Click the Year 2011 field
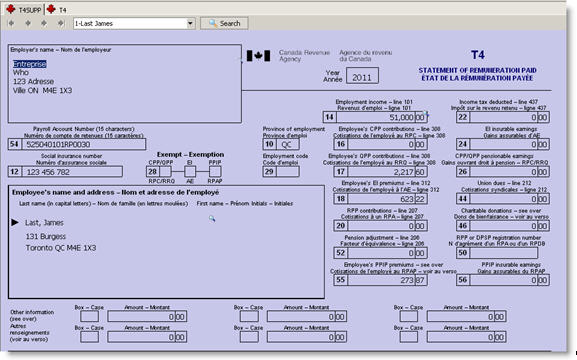This screenshot has height=360, width=577. (x=362, y=77)
